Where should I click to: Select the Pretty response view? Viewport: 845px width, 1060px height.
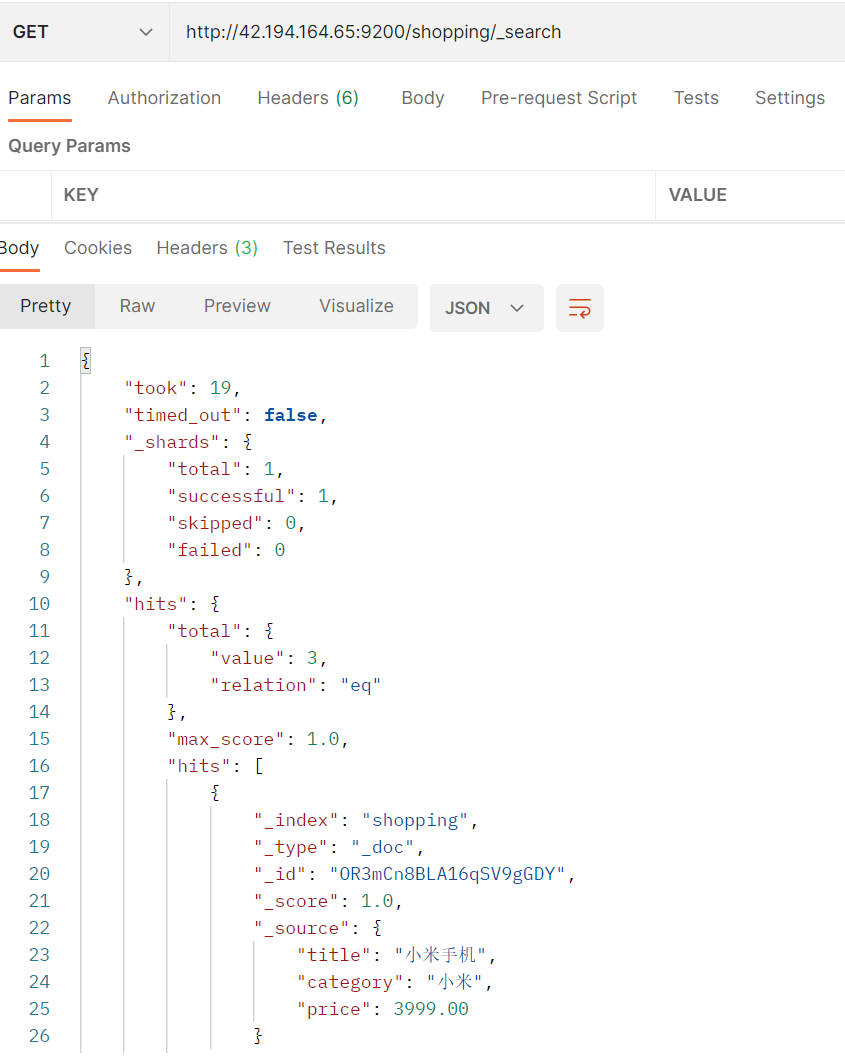click(x=46, y=306)
